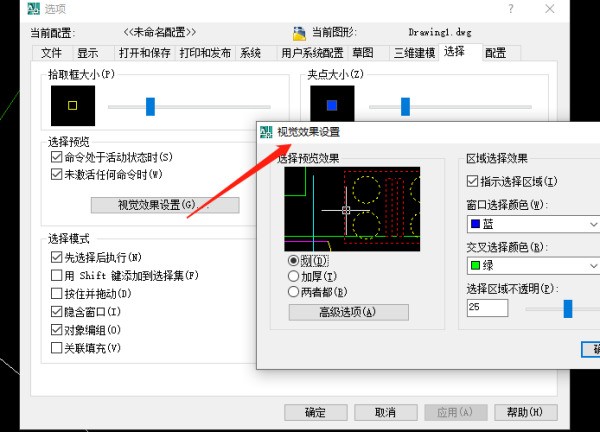Click the current drawing file icon

[300, 34]
